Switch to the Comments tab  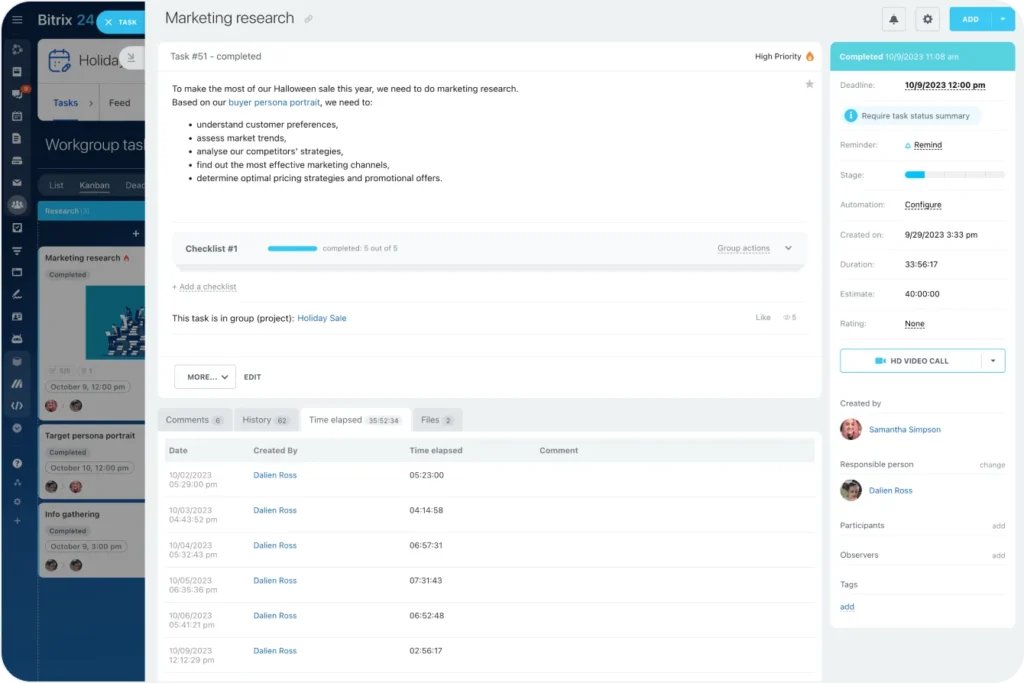click(194, 420)
